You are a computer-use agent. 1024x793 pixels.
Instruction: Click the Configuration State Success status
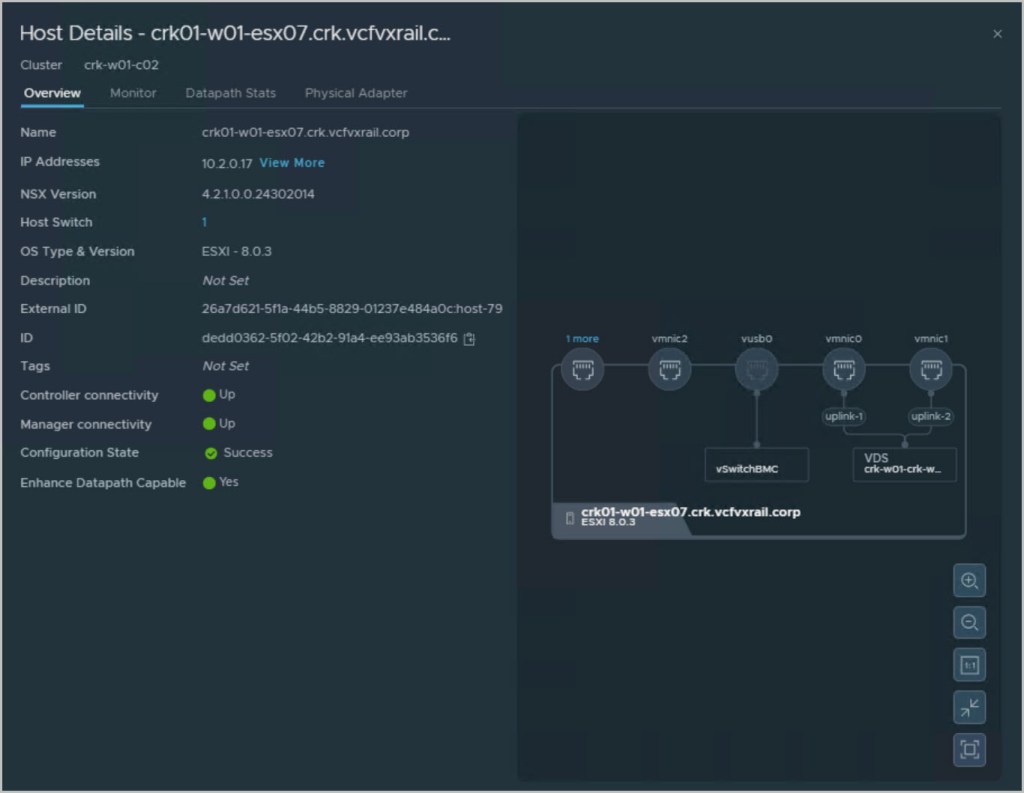coord(238,453)
